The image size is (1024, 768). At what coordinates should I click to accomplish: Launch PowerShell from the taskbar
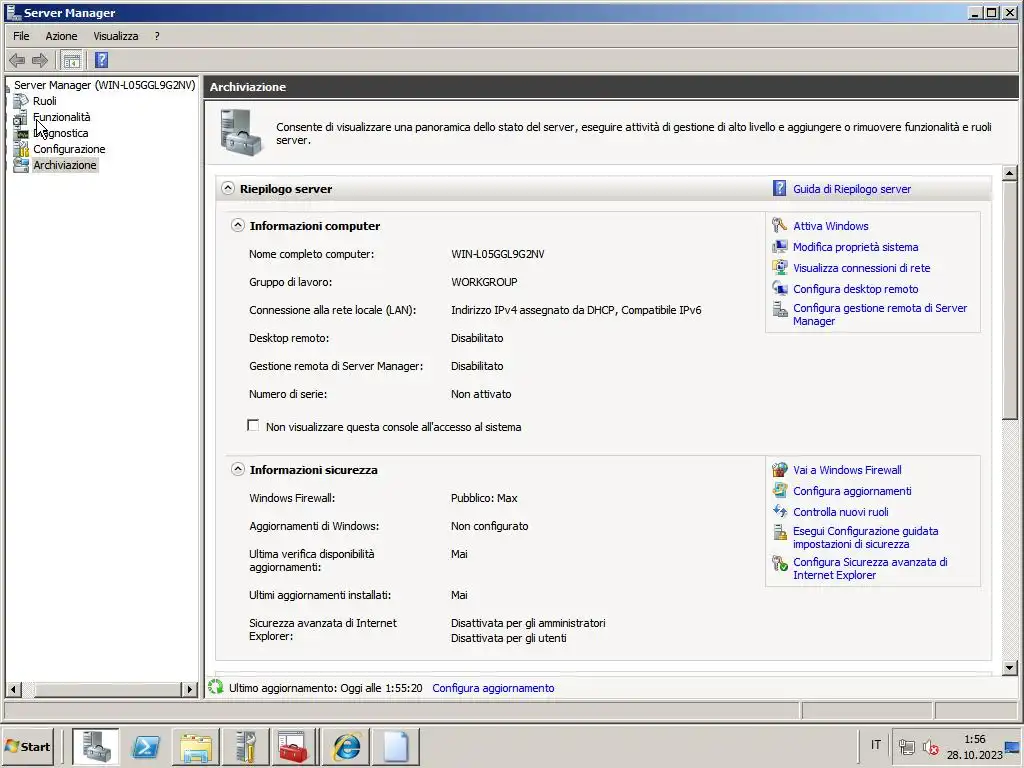146,746
